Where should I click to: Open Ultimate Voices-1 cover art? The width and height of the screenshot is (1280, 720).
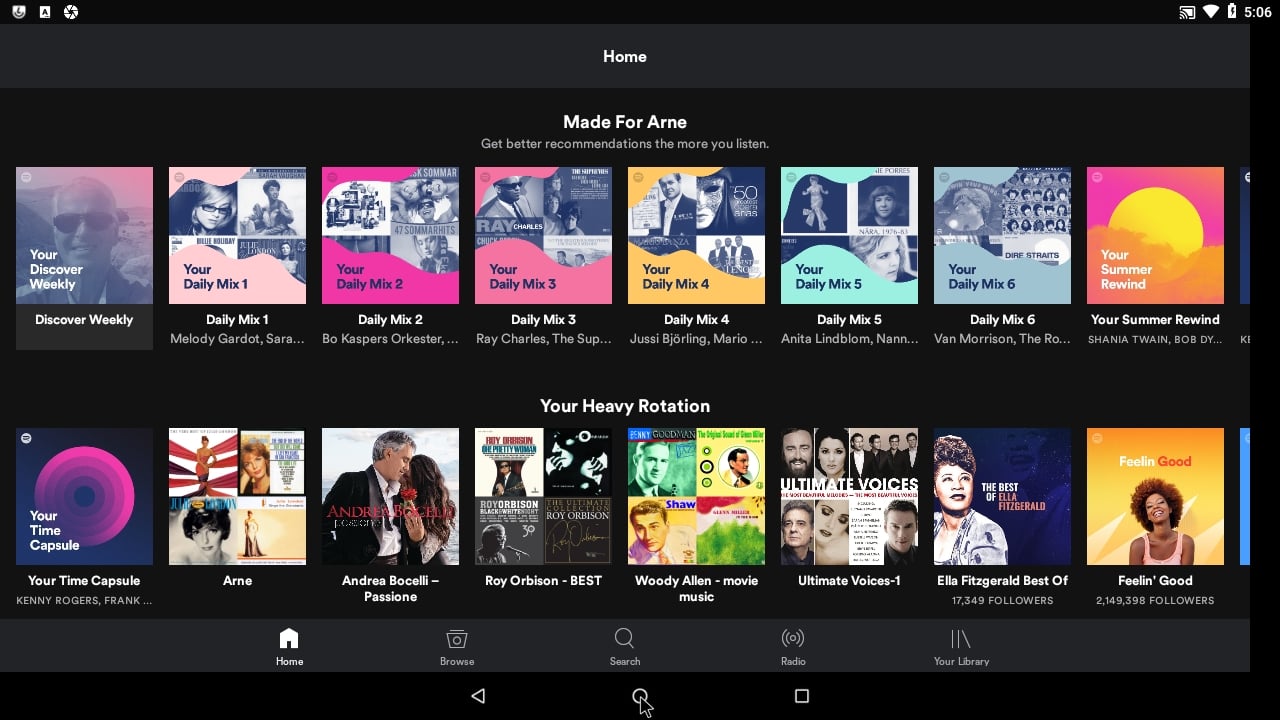click(x=849, y=497)
